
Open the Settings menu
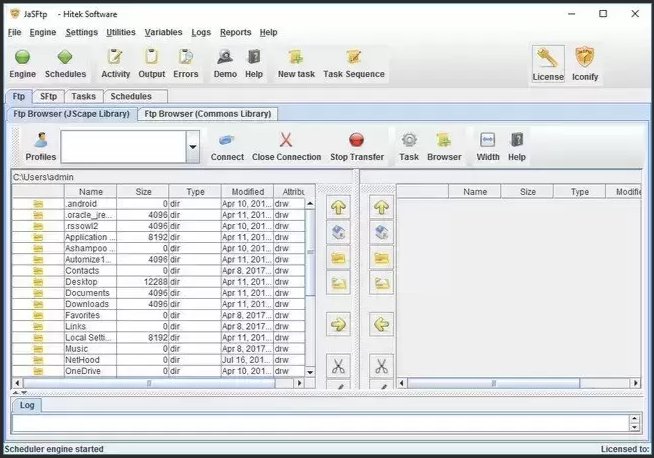(82, 32)
